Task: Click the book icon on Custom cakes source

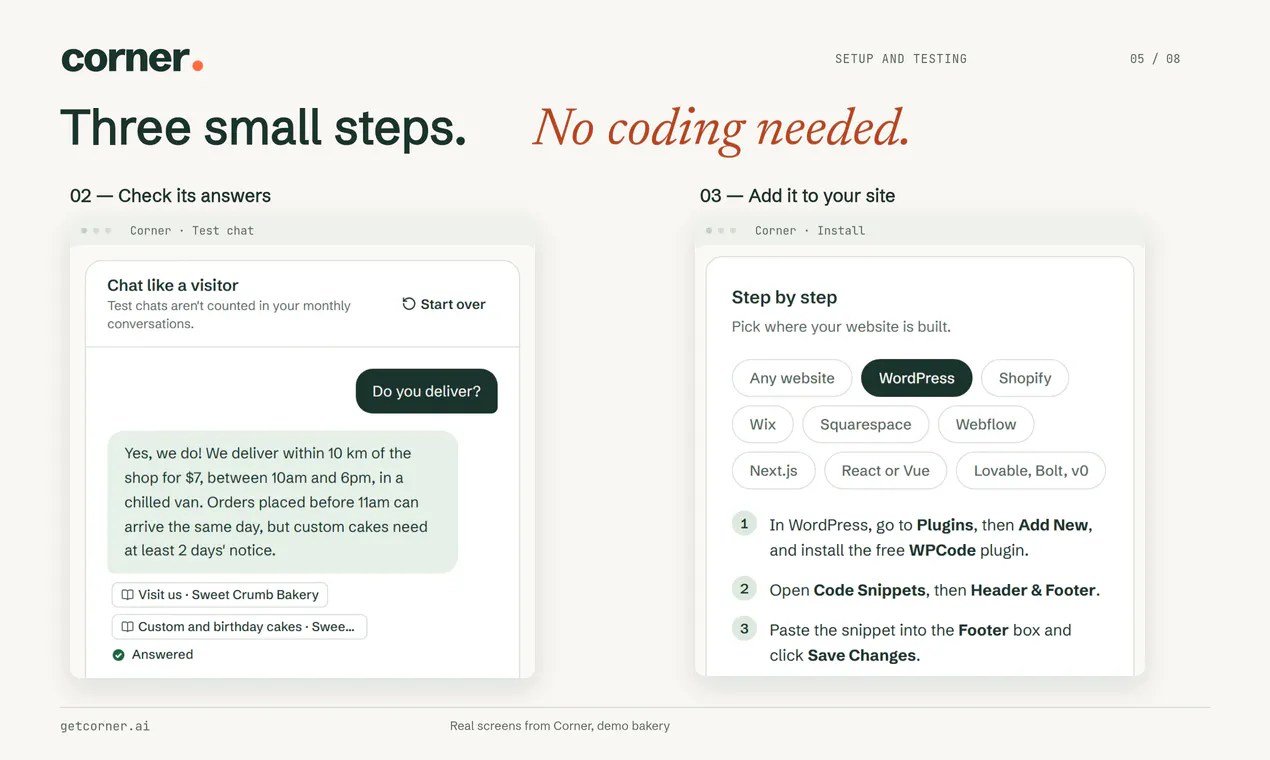Action: coord(127,627)
